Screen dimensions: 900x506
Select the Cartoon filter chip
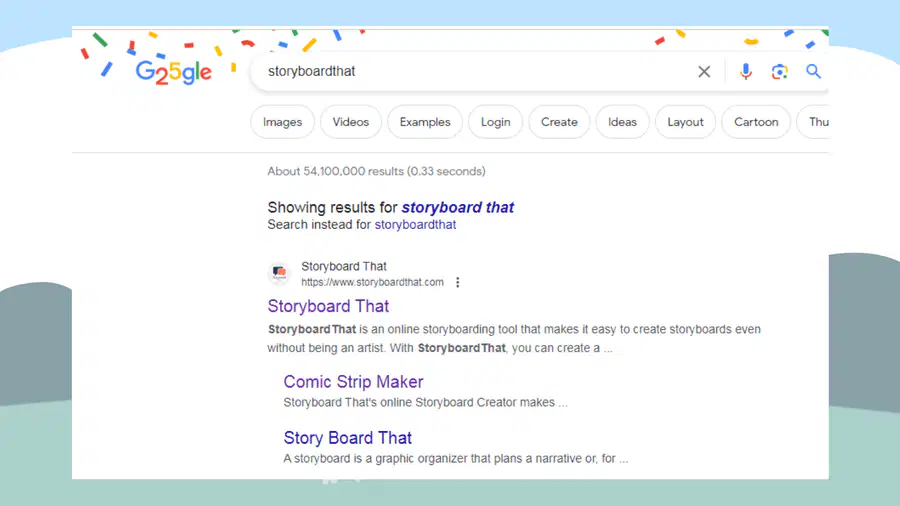(756, 122)
